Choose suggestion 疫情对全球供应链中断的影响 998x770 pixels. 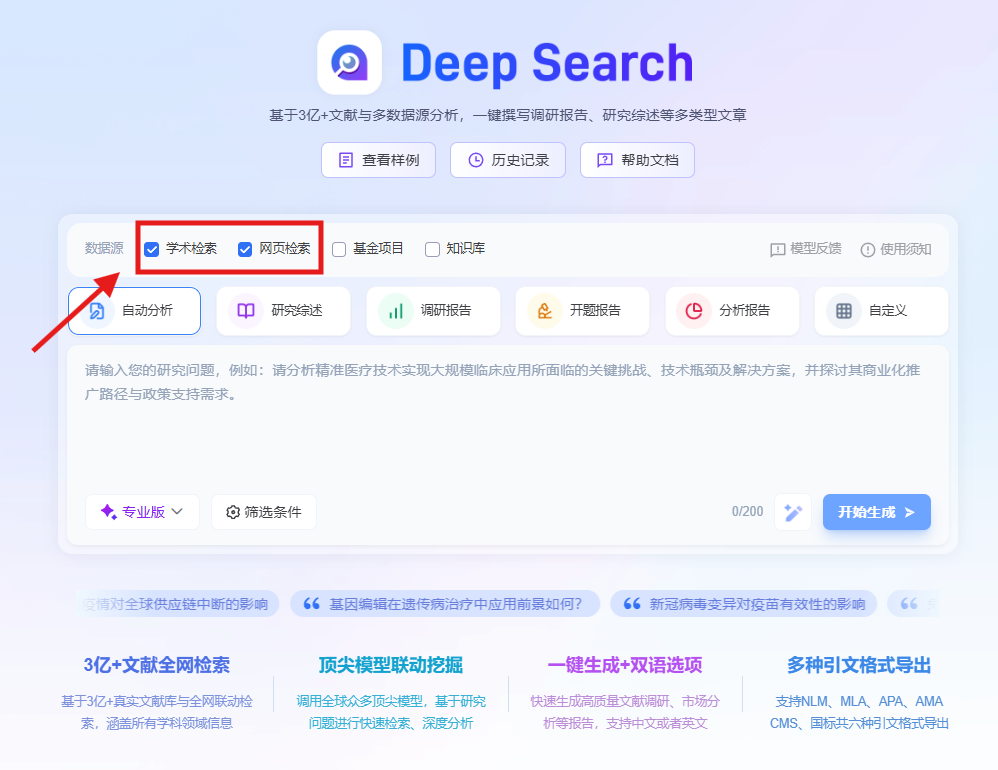click(177, 603)
